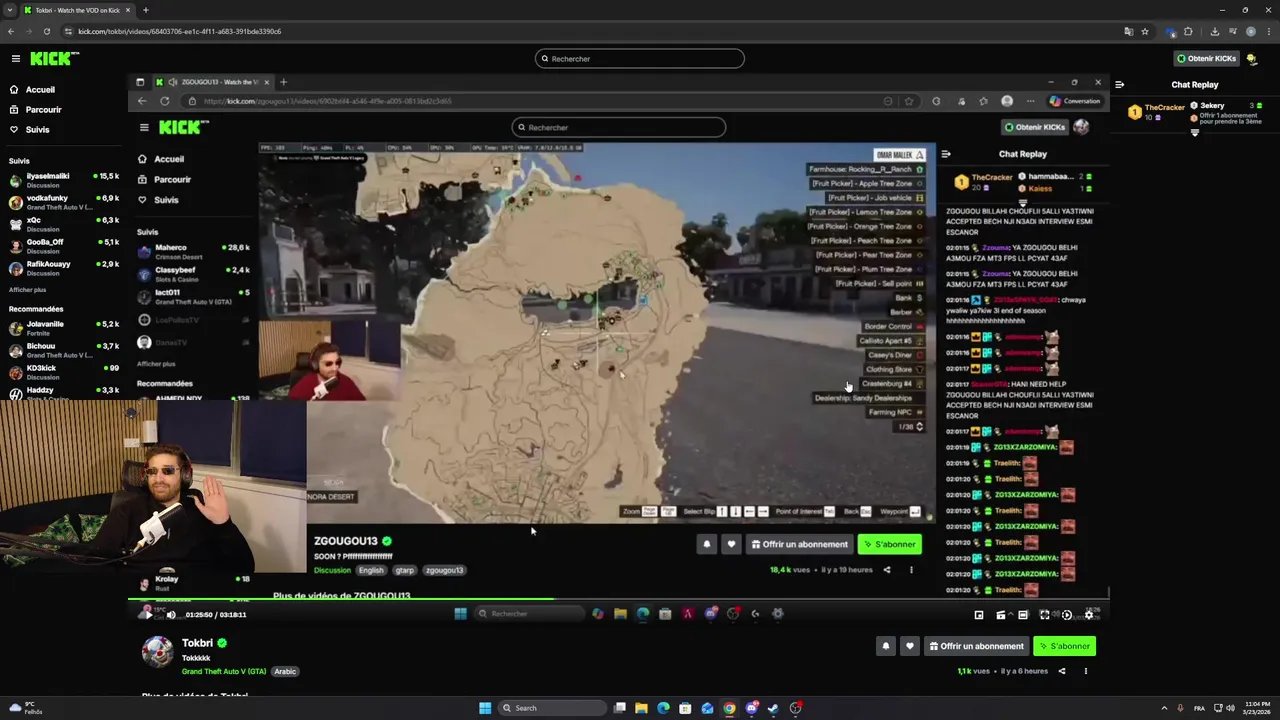Click the KICK logo in outer page

click(x=51, y=59)
